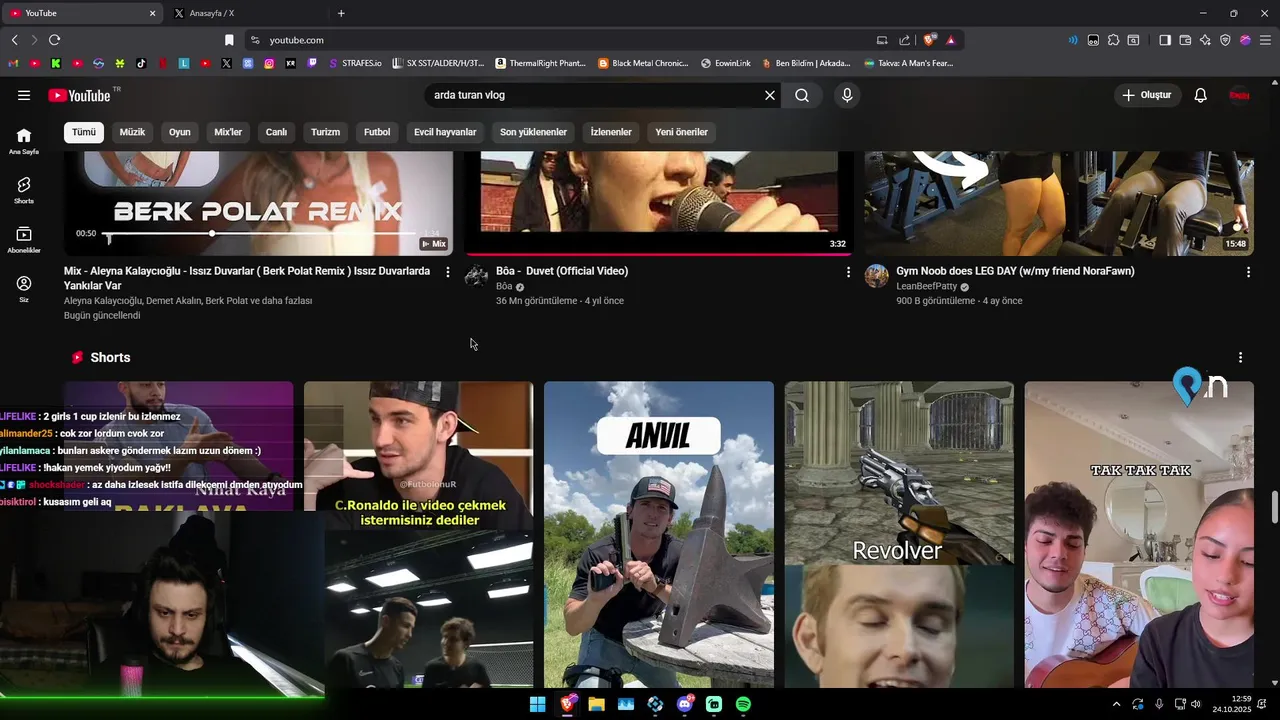Open the Revolver Shorts thumbnail

click(x=899, y=534)
